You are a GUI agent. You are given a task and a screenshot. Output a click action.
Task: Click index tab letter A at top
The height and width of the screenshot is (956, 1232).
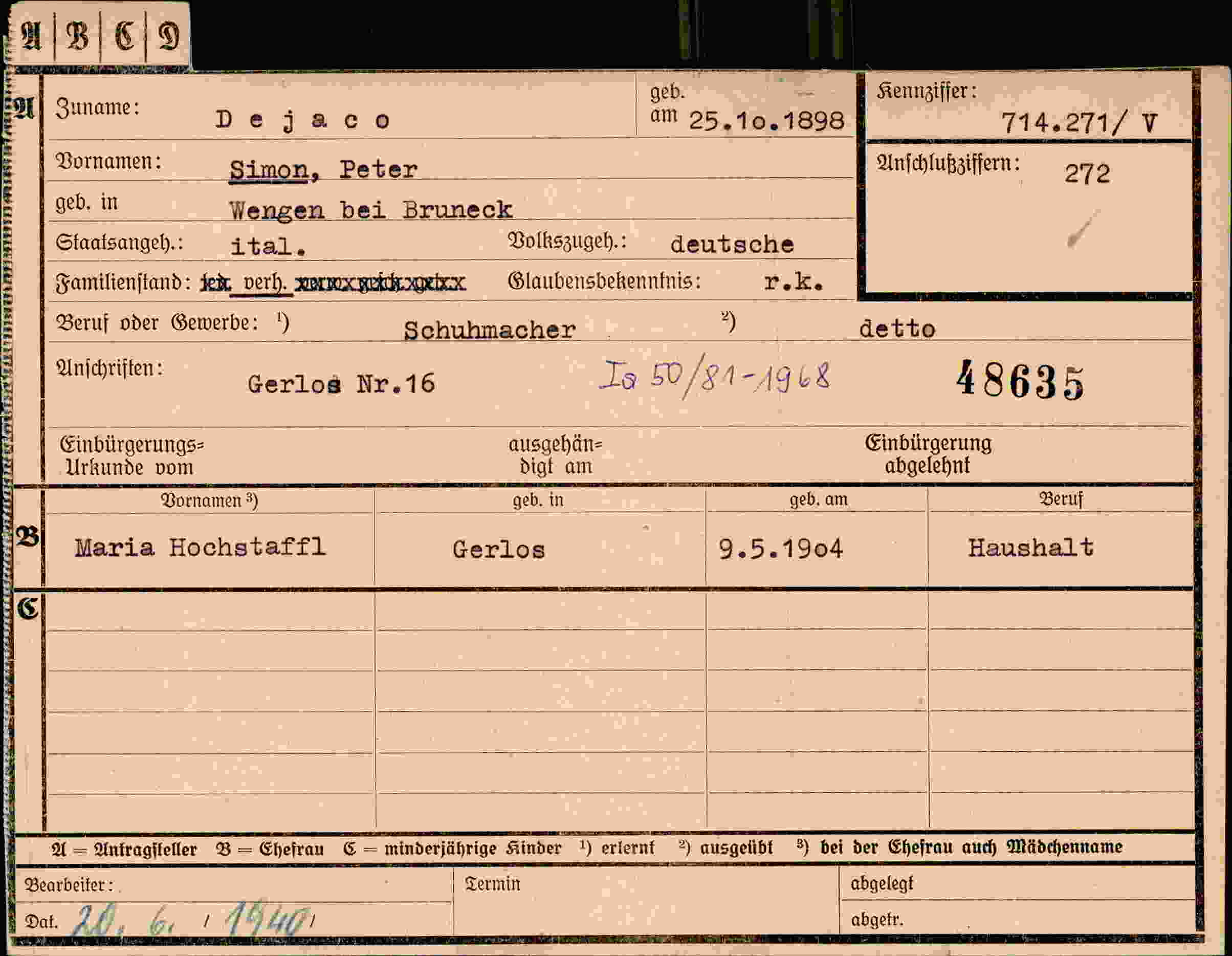(x=31, y=37)
